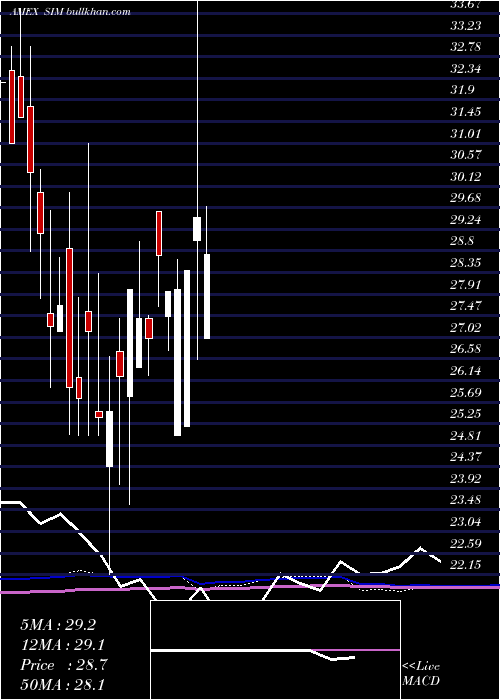Click the MACD inset chart panel

(x=275, y=650)
